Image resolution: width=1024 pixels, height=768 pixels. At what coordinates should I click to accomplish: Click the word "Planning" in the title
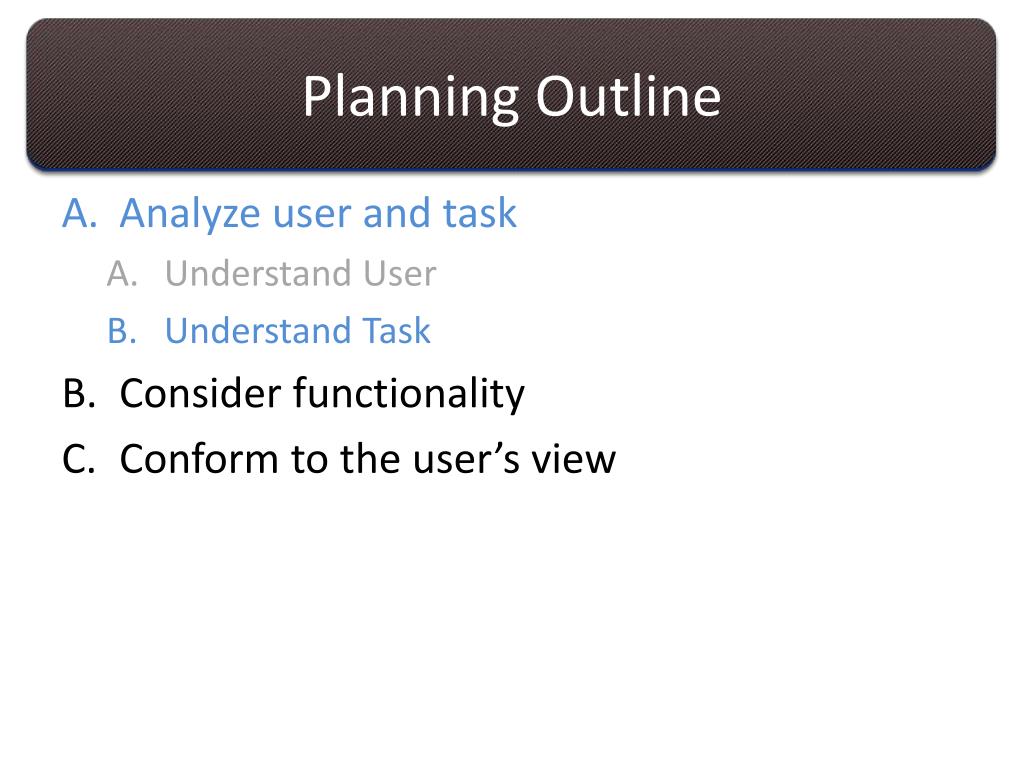click(411, 99)
